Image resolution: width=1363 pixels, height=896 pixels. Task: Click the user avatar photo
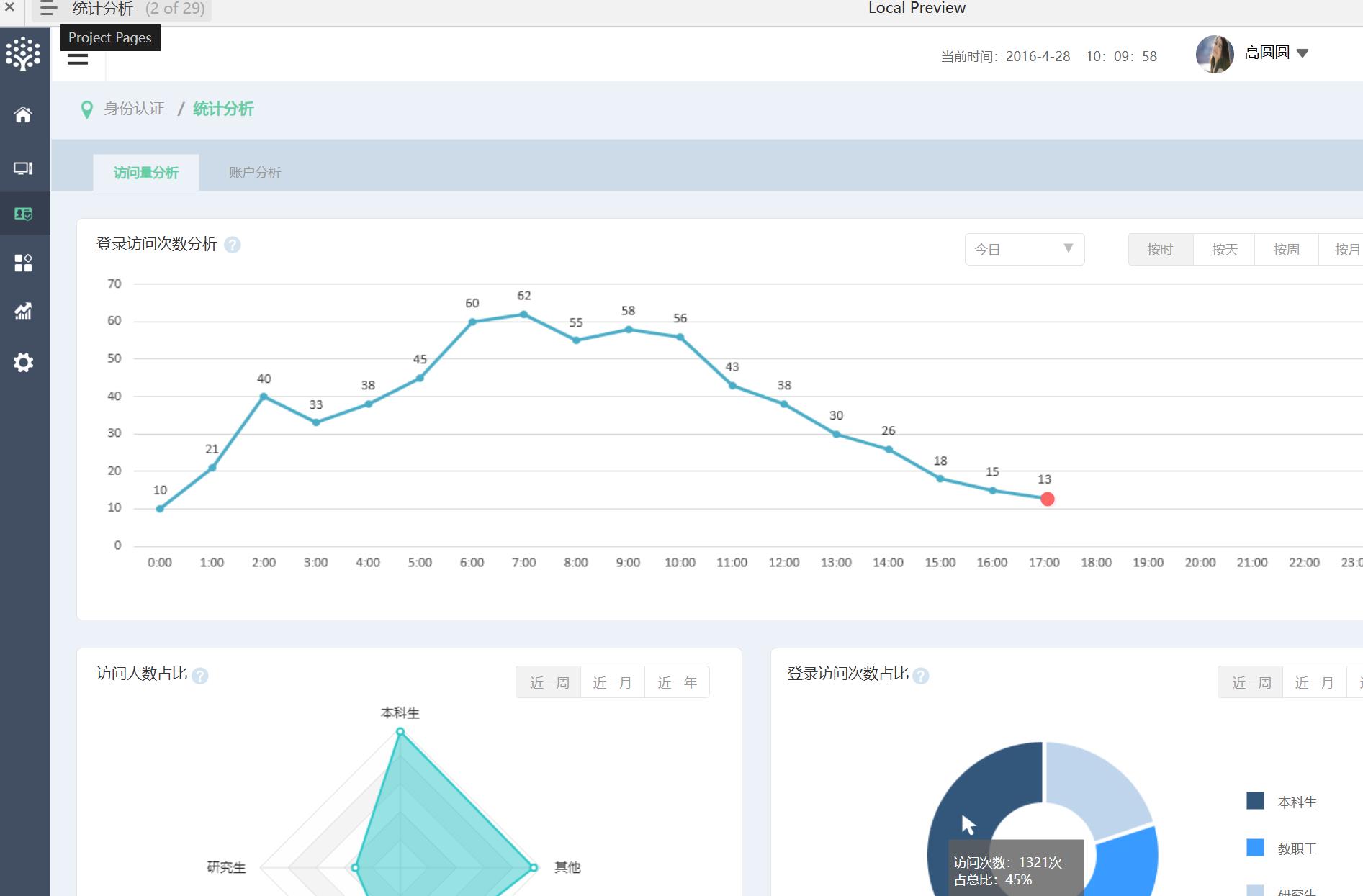pyautogui.click(x=1215, y=54)
